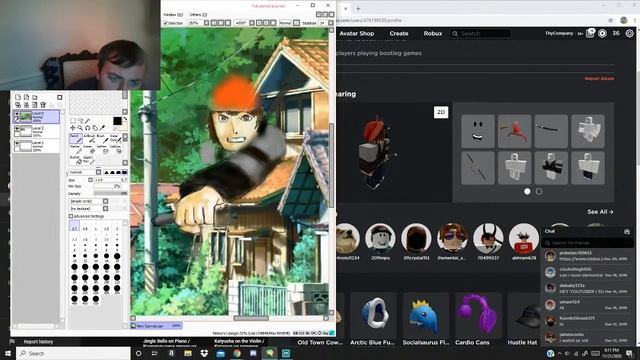The image size is (640, 360).
Task: Select the eyedropper color picker tool
Action: [102, 128]
